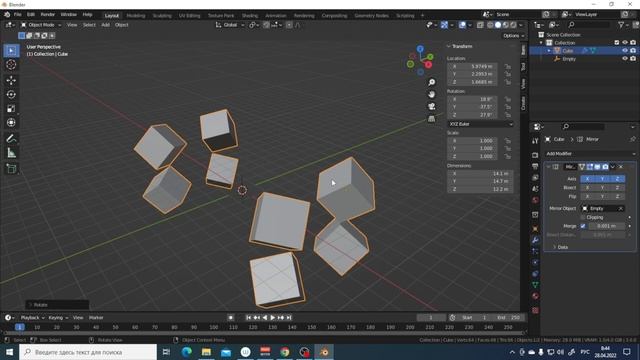Expand the Cube item in outliner
The width and height of the screenshot is (640, 360).
coord(549,51)
